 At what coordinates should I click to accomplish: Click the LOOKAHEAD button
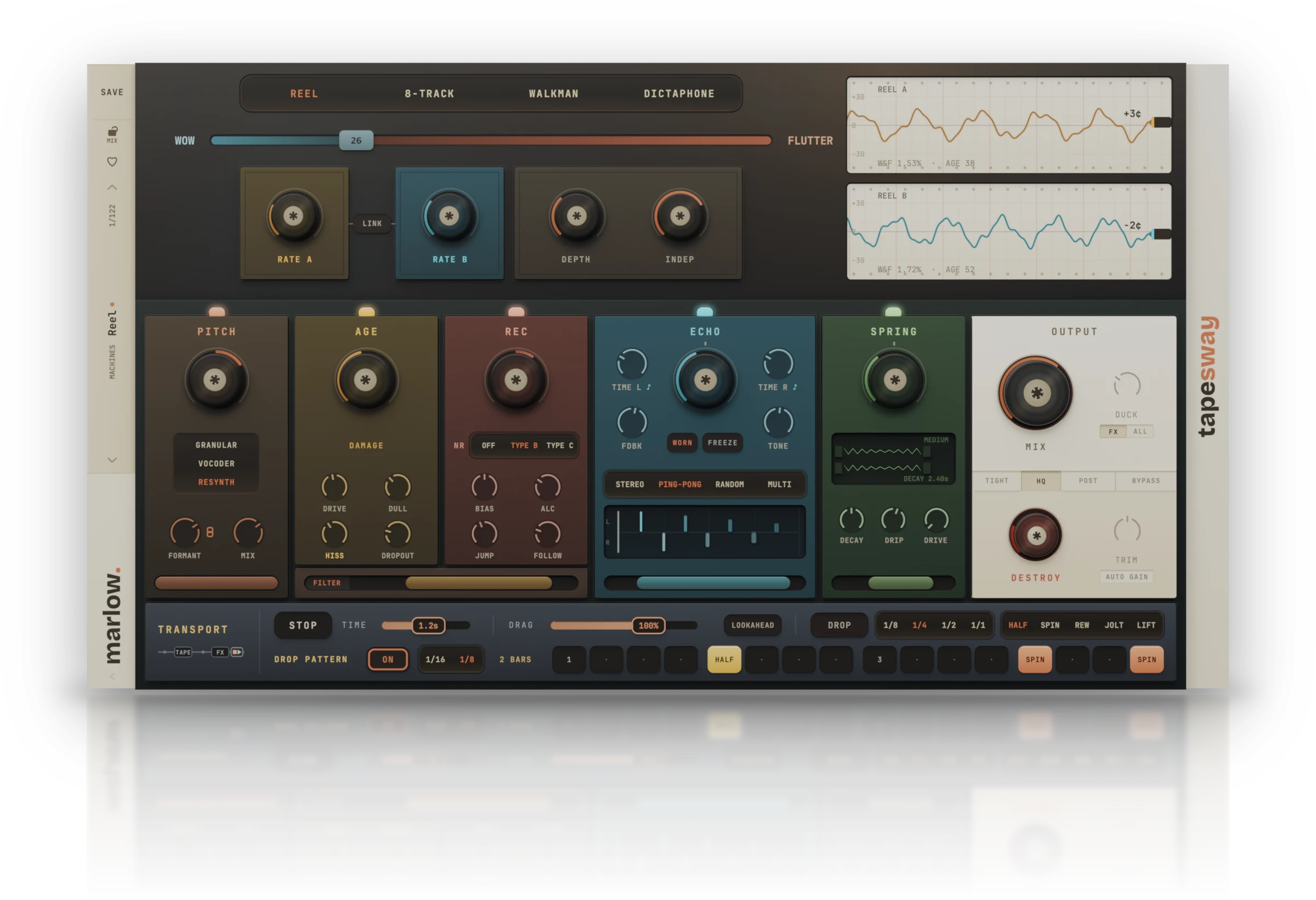[752, 625]
